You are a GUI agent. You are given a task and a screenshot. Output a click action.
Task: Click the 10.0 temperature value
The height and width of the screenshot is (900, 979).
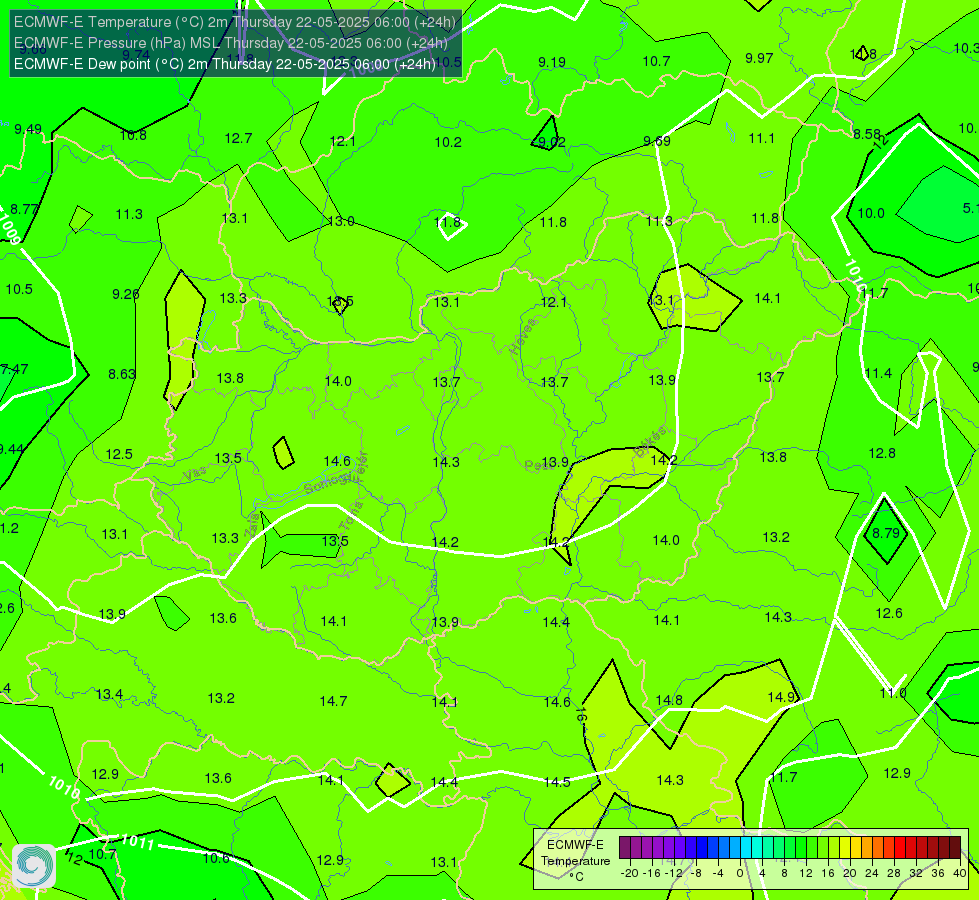871,214
